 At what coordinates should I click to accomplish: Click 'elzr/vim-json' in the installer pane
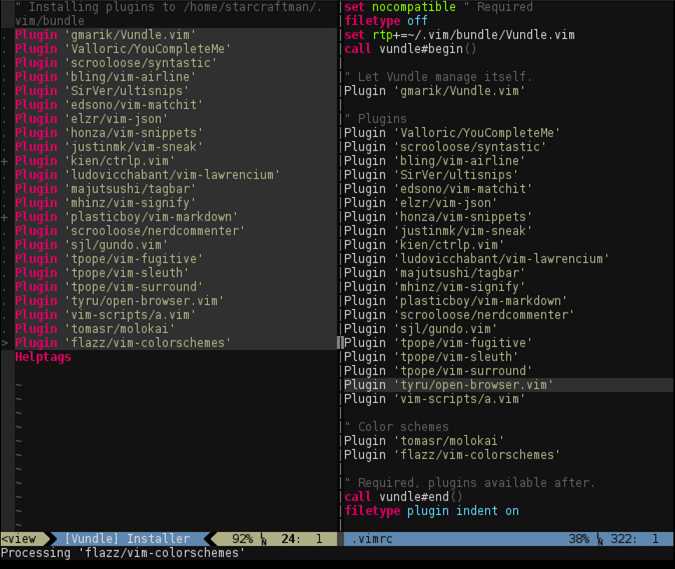click(x=92, y=119)
